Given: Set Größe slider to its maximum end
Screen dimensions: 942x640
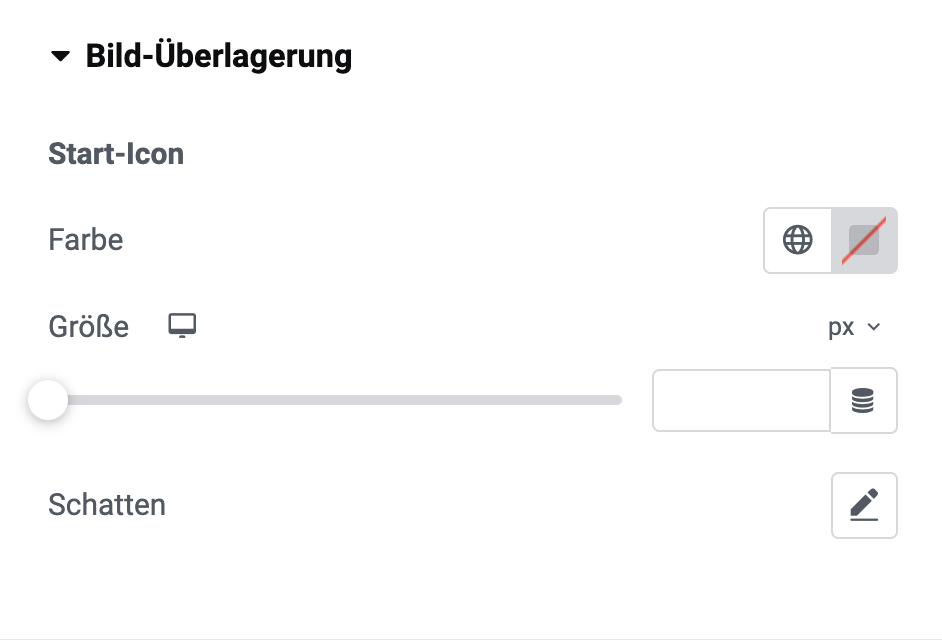Looking at the screenshot, I should [x=619, y=400].
